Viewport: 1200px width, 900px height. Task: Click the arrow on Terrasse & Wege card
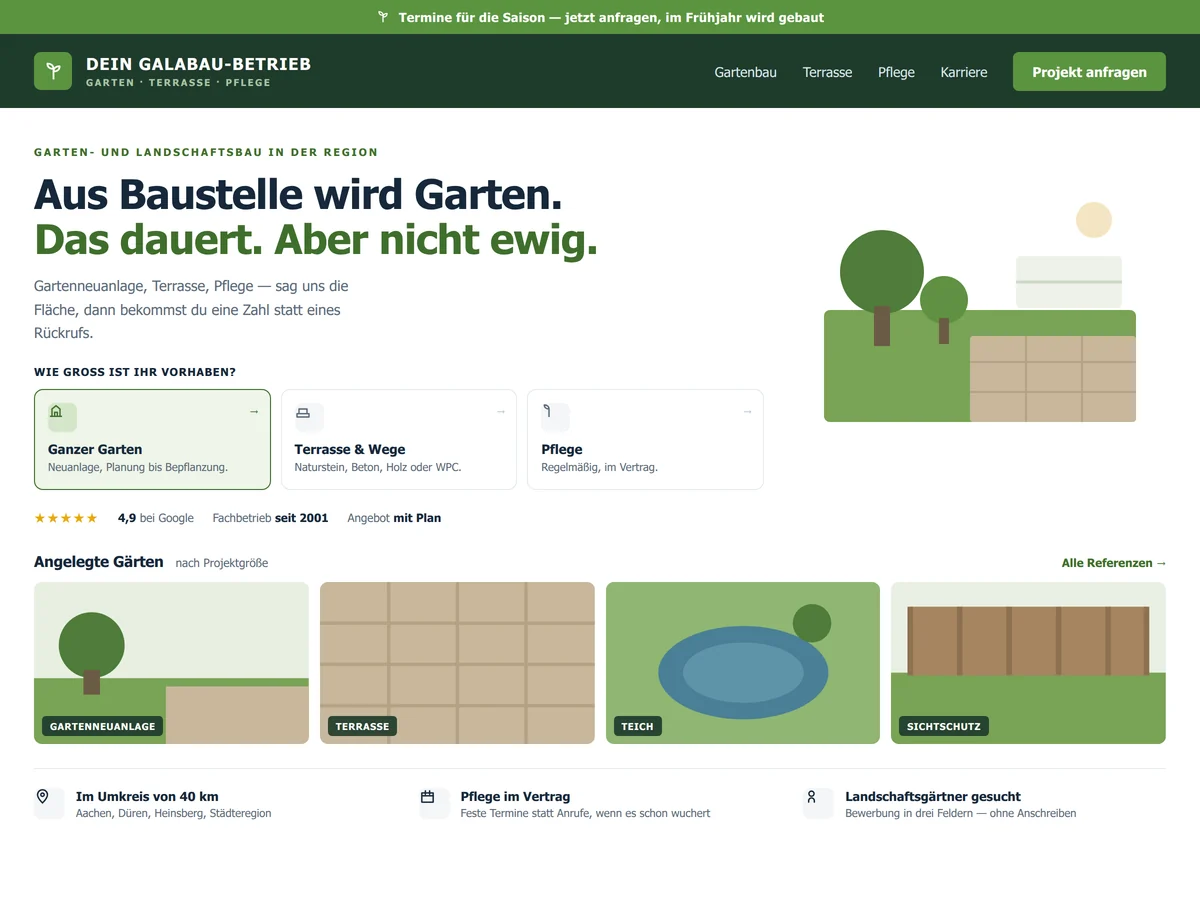click(501, 411)
